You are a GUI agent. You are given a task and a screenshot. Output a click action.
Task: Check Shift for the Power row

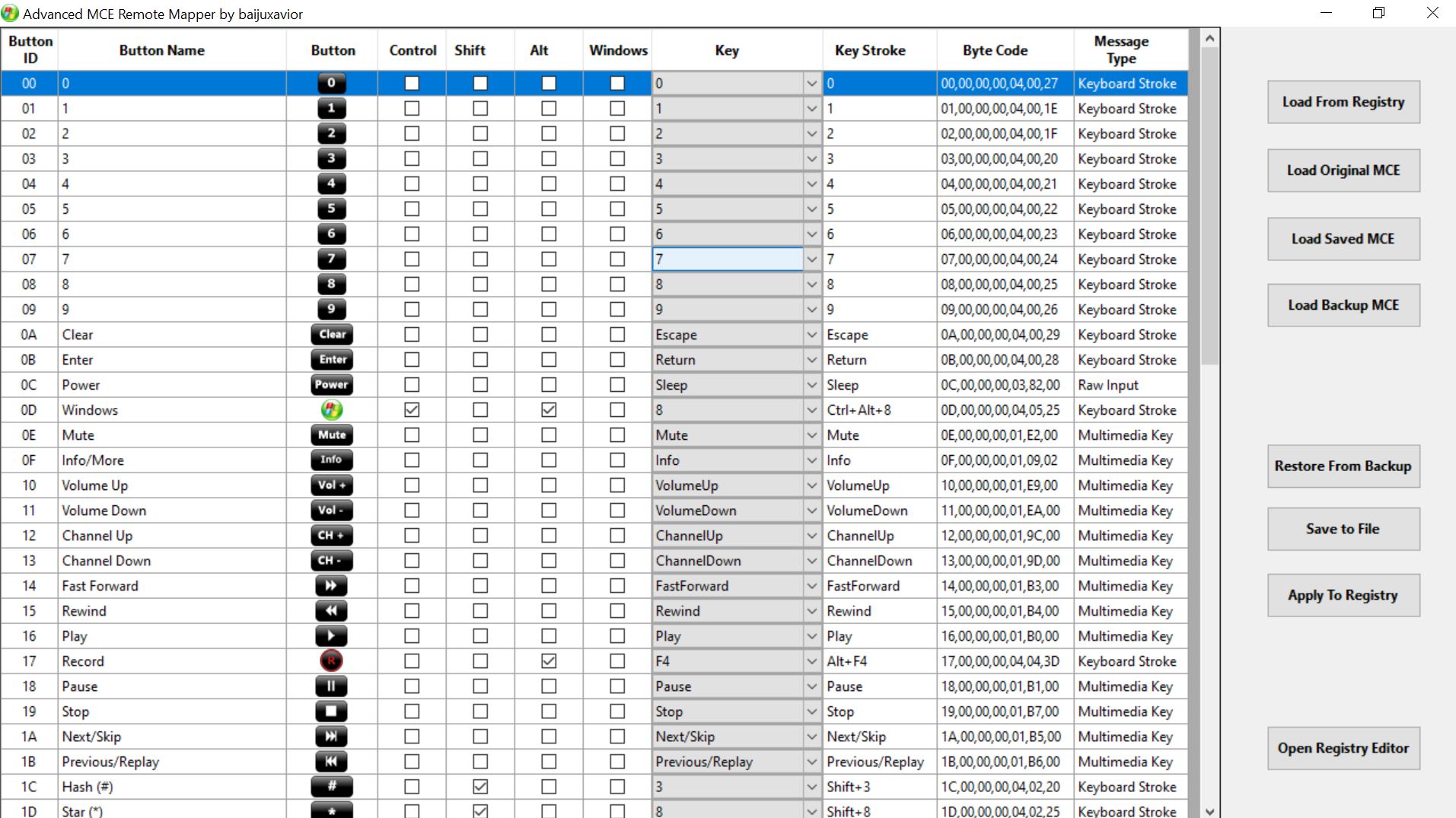tap(480, 384)
